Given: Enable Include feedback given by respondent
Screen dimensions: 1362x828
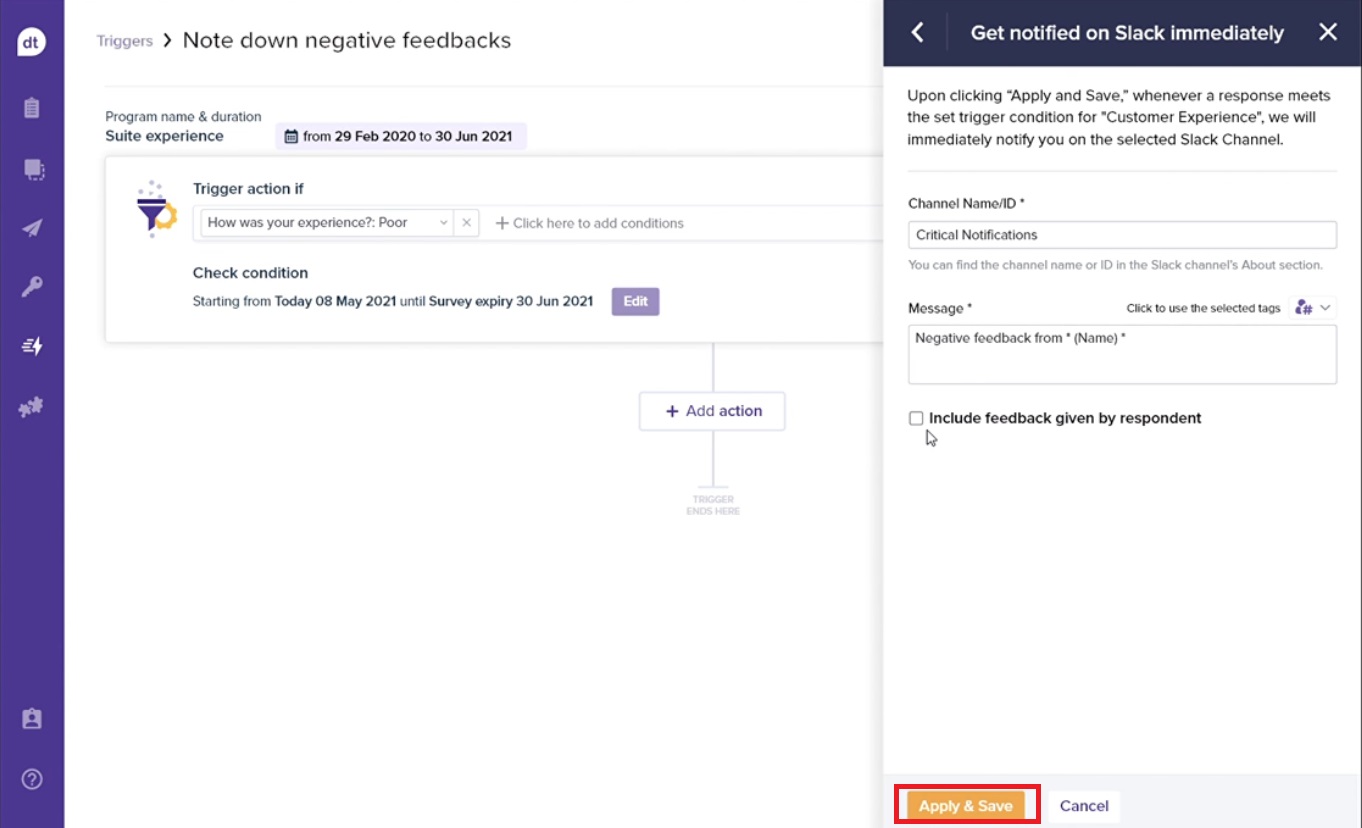Looking at the screenshot, I should pos(916,418).
